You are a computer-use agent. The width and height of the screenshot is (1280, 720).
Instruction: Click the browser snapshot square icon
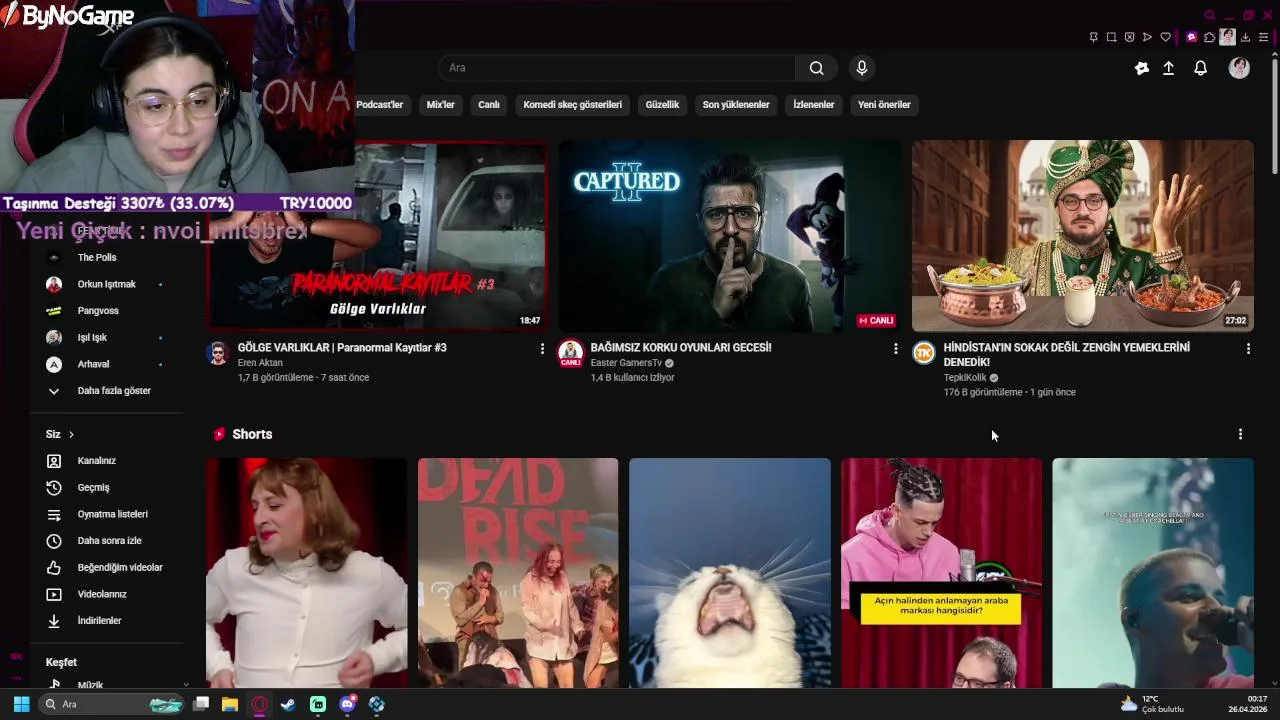pyautogui.click(x=1111, y=37)
